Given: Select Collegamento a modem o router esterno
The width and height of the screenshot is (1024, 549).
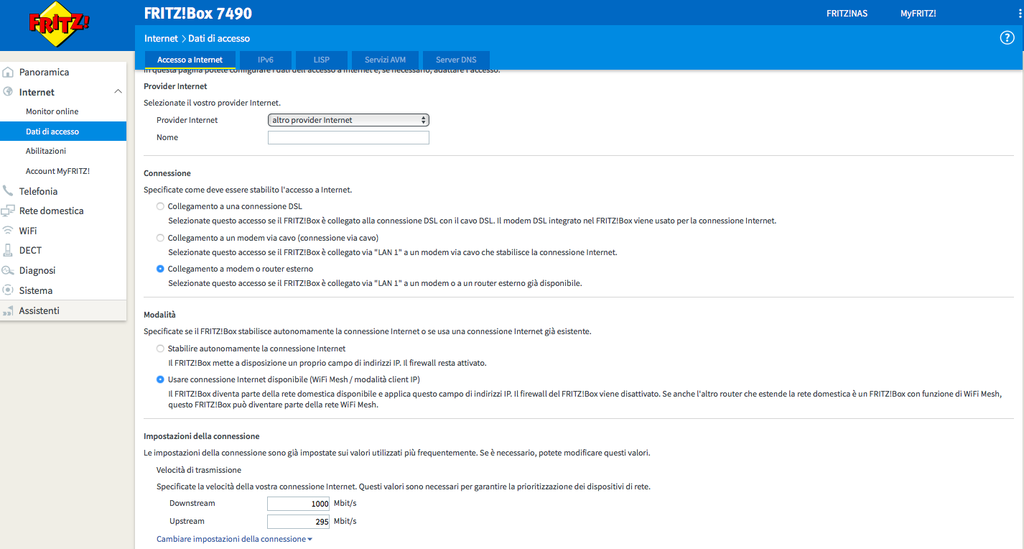Looking at the screenshot, I should pyautogui.click(x=160, y=269).
